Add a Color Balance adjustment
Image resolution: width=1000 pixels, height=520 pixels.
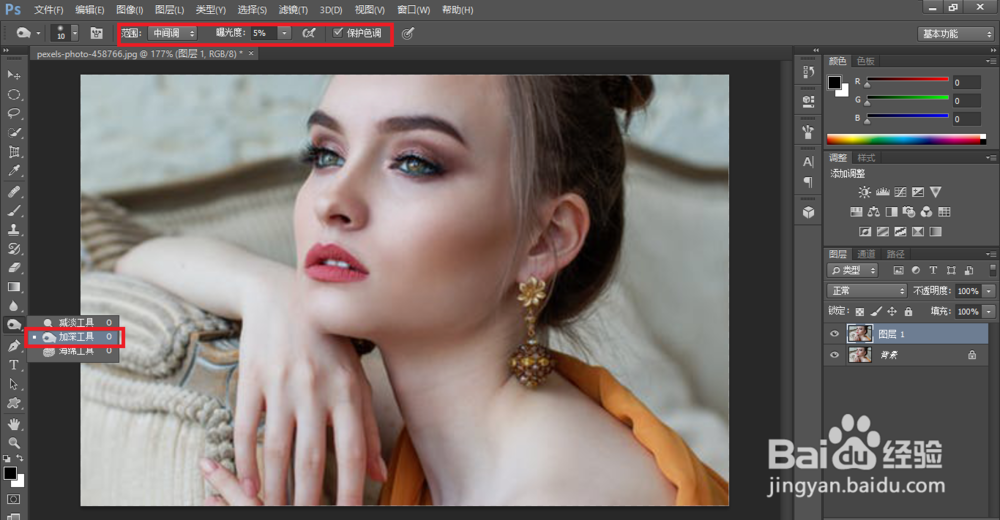coord(874,212)
